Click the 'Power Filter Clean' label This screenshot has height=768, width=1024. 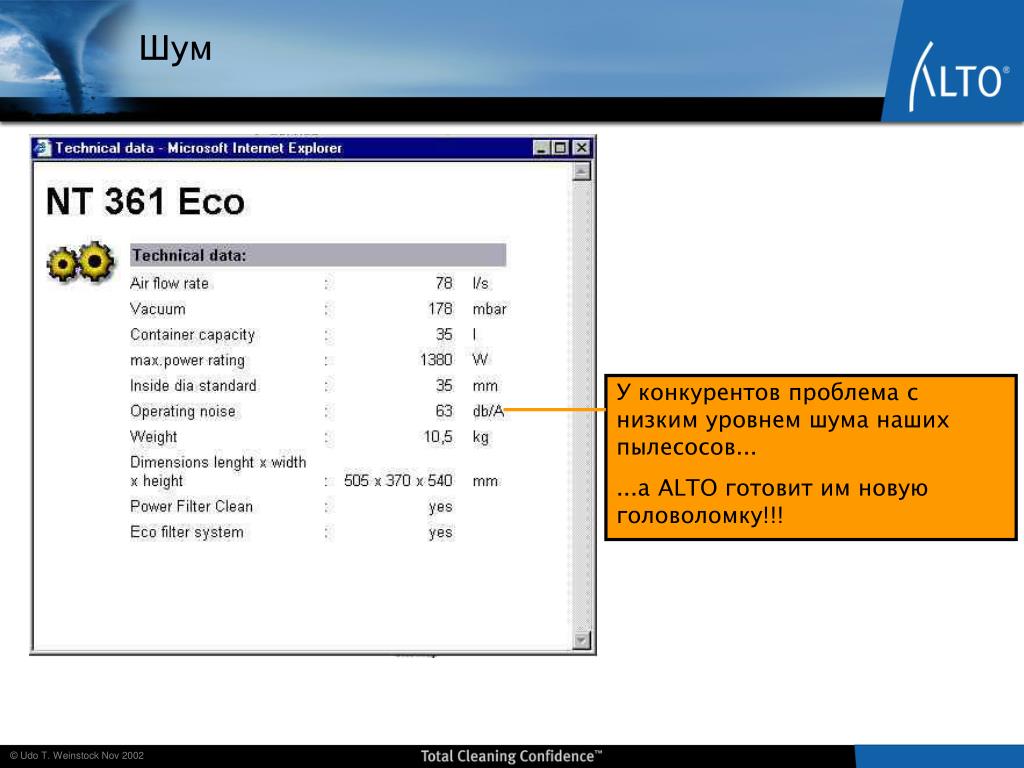pos(191,507)
